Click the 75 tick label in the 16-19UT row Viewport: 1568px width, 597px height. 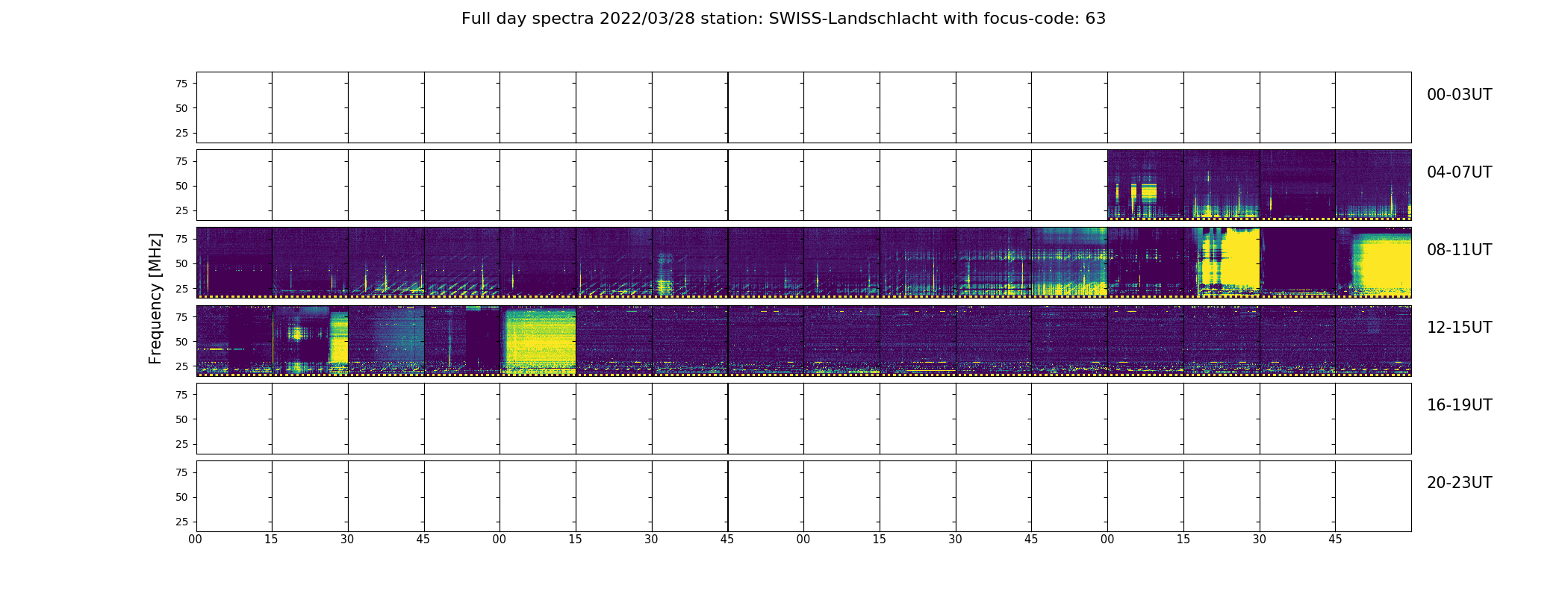181,395
